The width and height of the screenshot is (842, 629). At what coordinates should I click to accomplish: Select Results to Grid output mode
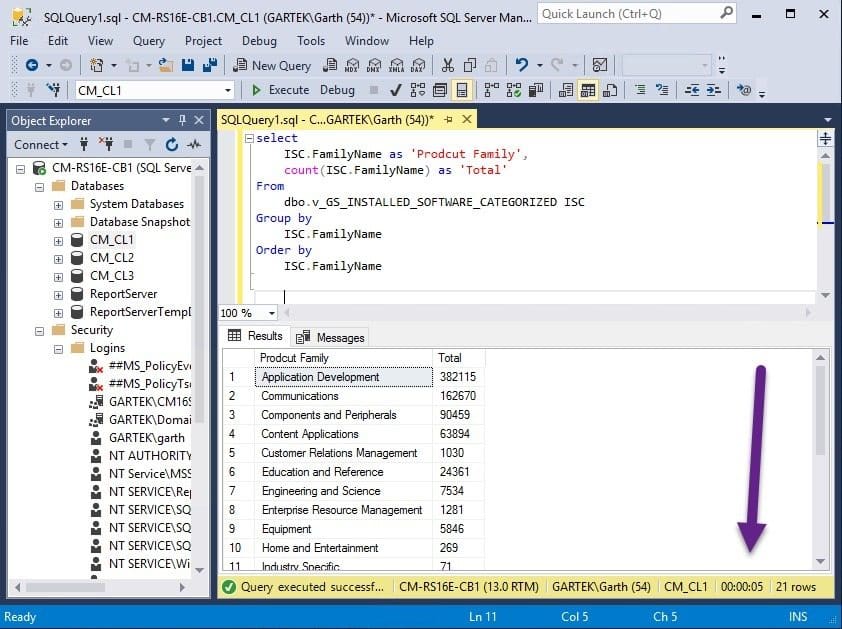(x=588, y=90)
